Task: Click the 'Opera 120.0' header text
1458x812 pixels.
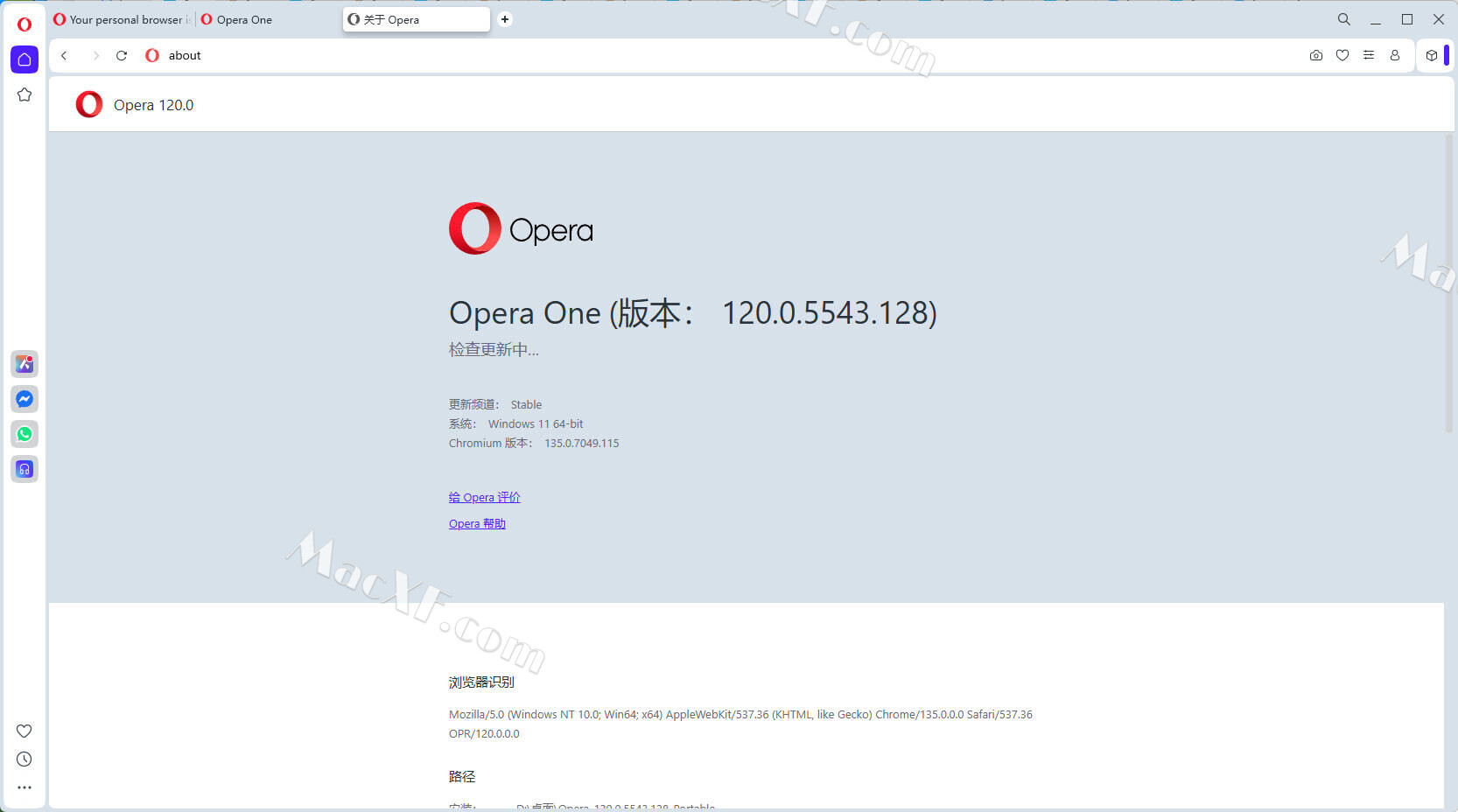Action: 153,105
